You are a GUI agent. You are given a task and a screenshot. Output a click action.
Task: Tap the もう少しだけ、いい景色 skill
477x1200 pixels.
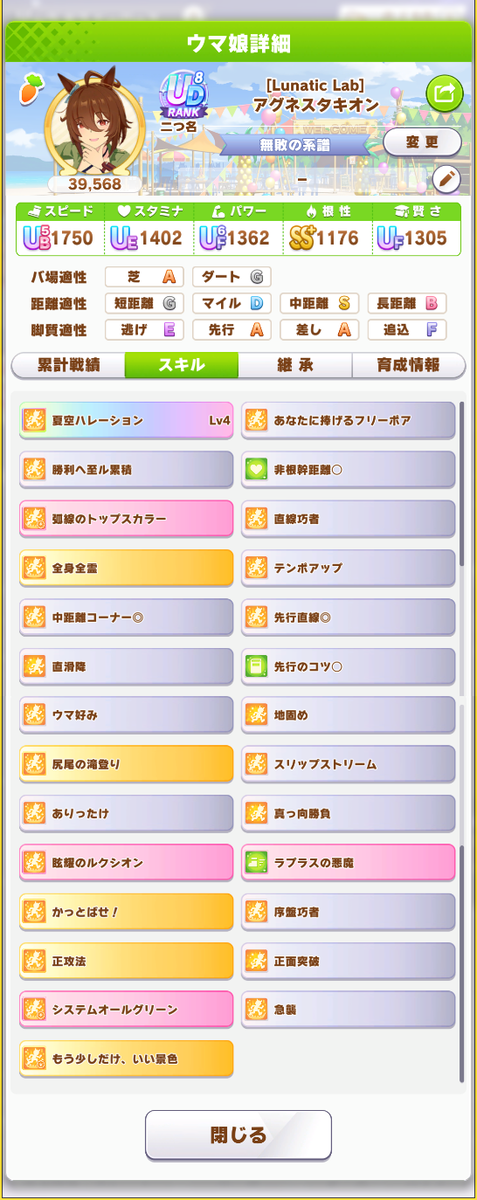click(x=126, y=1058)
